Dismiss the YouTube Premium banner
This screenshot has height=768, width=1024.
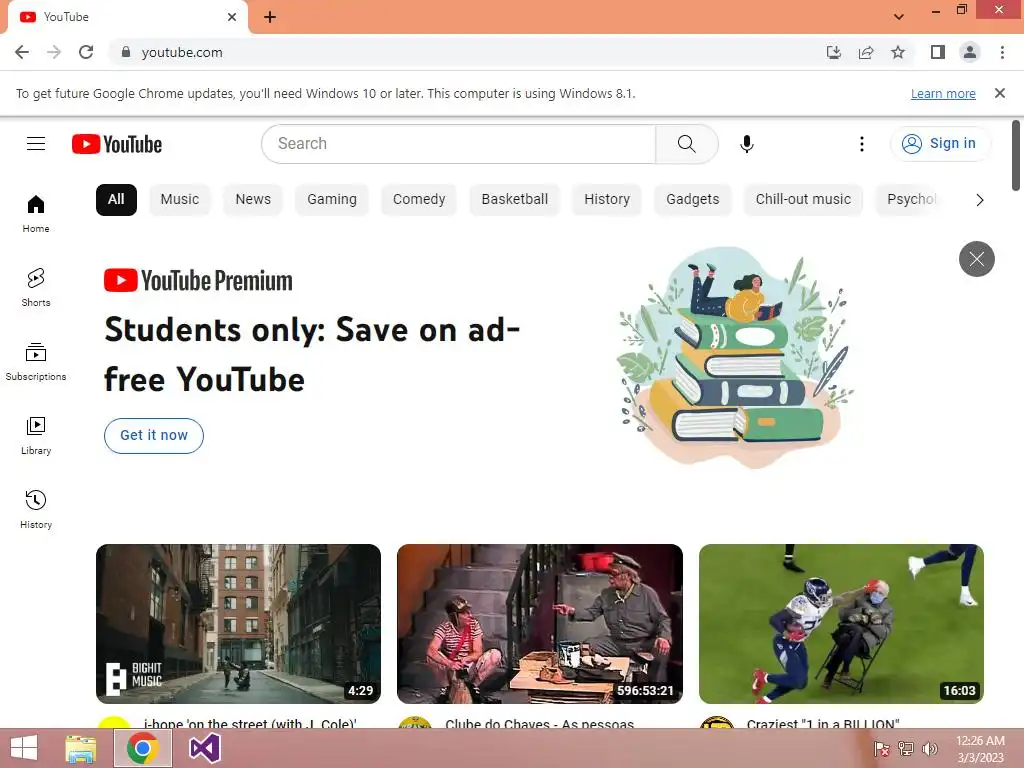coord(976,259)
